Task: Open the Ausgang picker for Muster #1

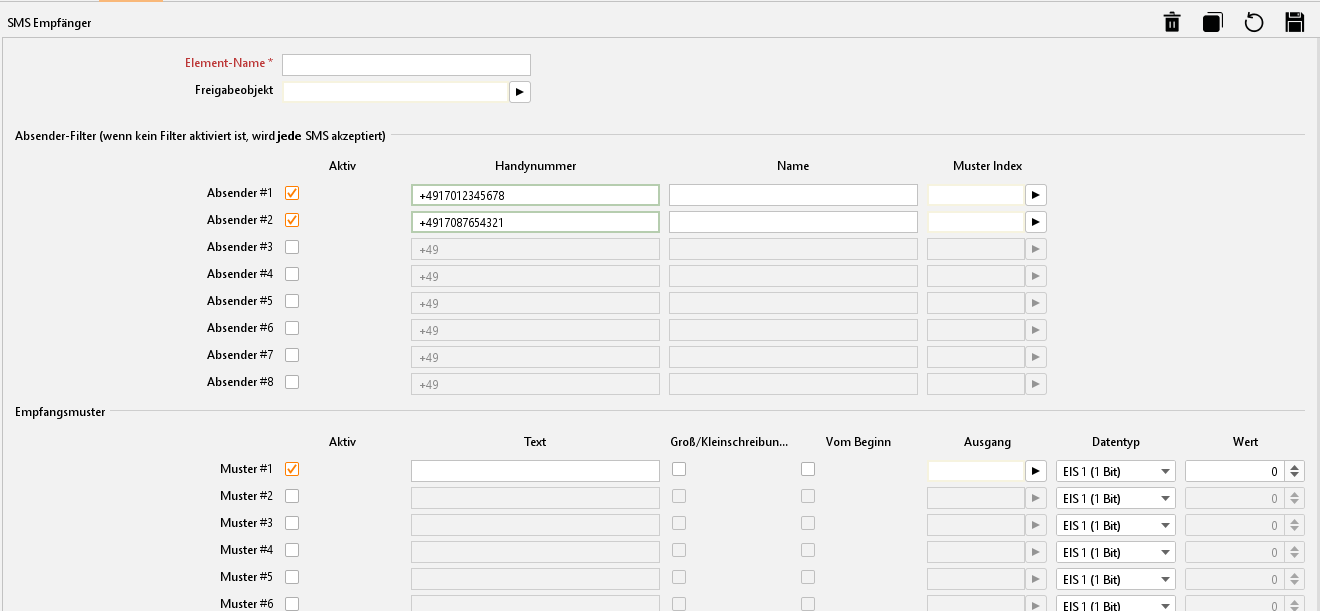Action: tap(1036, 471)
